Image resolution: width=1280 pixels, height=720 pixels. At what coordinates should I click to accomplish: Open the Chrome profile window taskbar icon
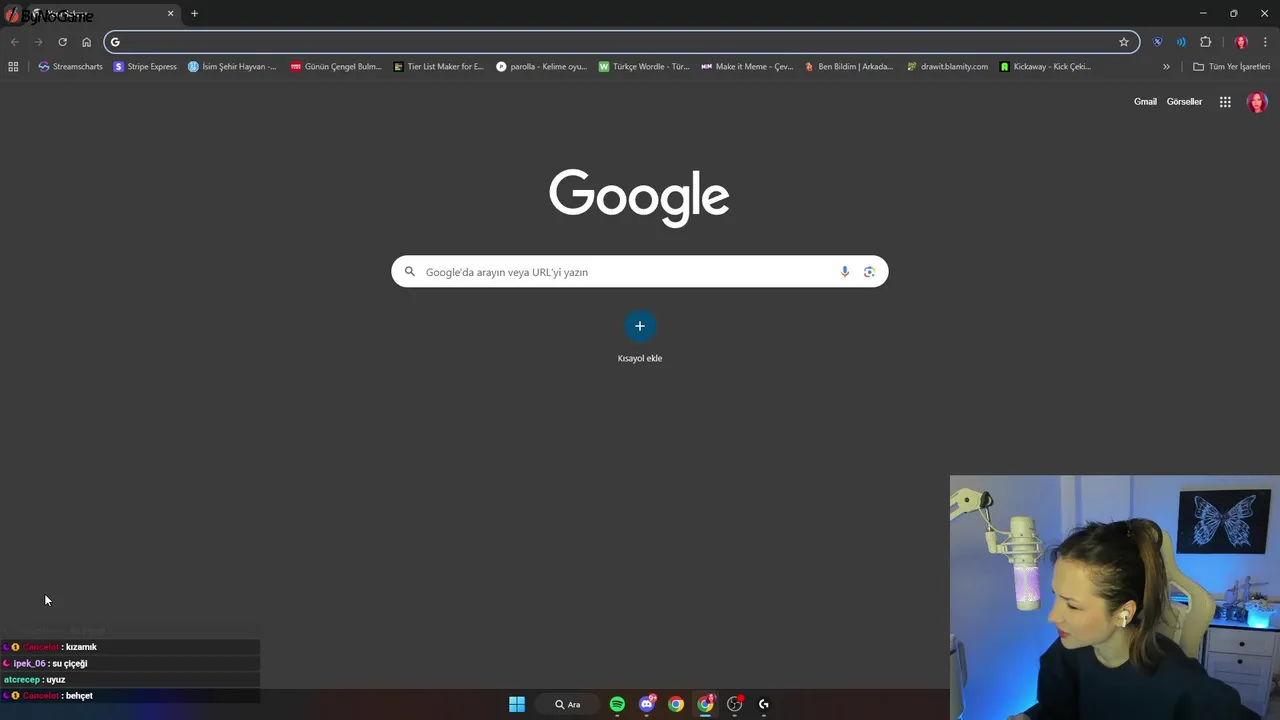706,704
